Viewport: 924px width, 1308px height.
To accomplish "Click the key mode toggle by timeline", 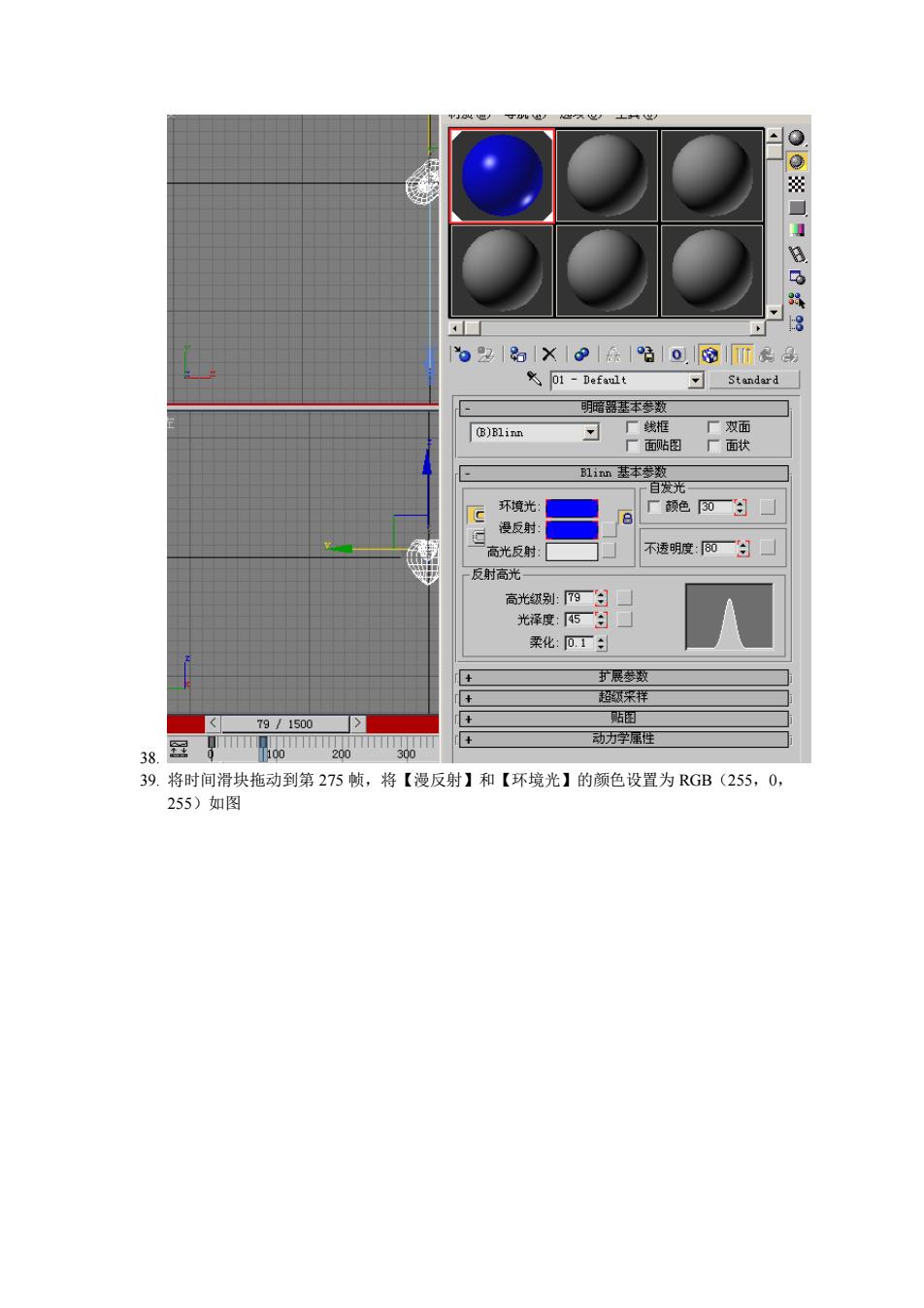I will pyautogui.click(x=180, y=748).
